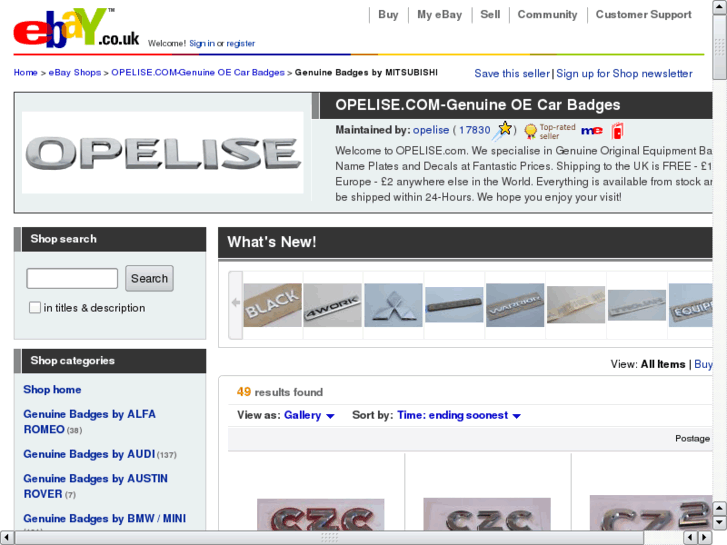Open the 'Sort by: Time: ending soonest' dropdown
The image size is (727, 545).
[x=459, y=415]
